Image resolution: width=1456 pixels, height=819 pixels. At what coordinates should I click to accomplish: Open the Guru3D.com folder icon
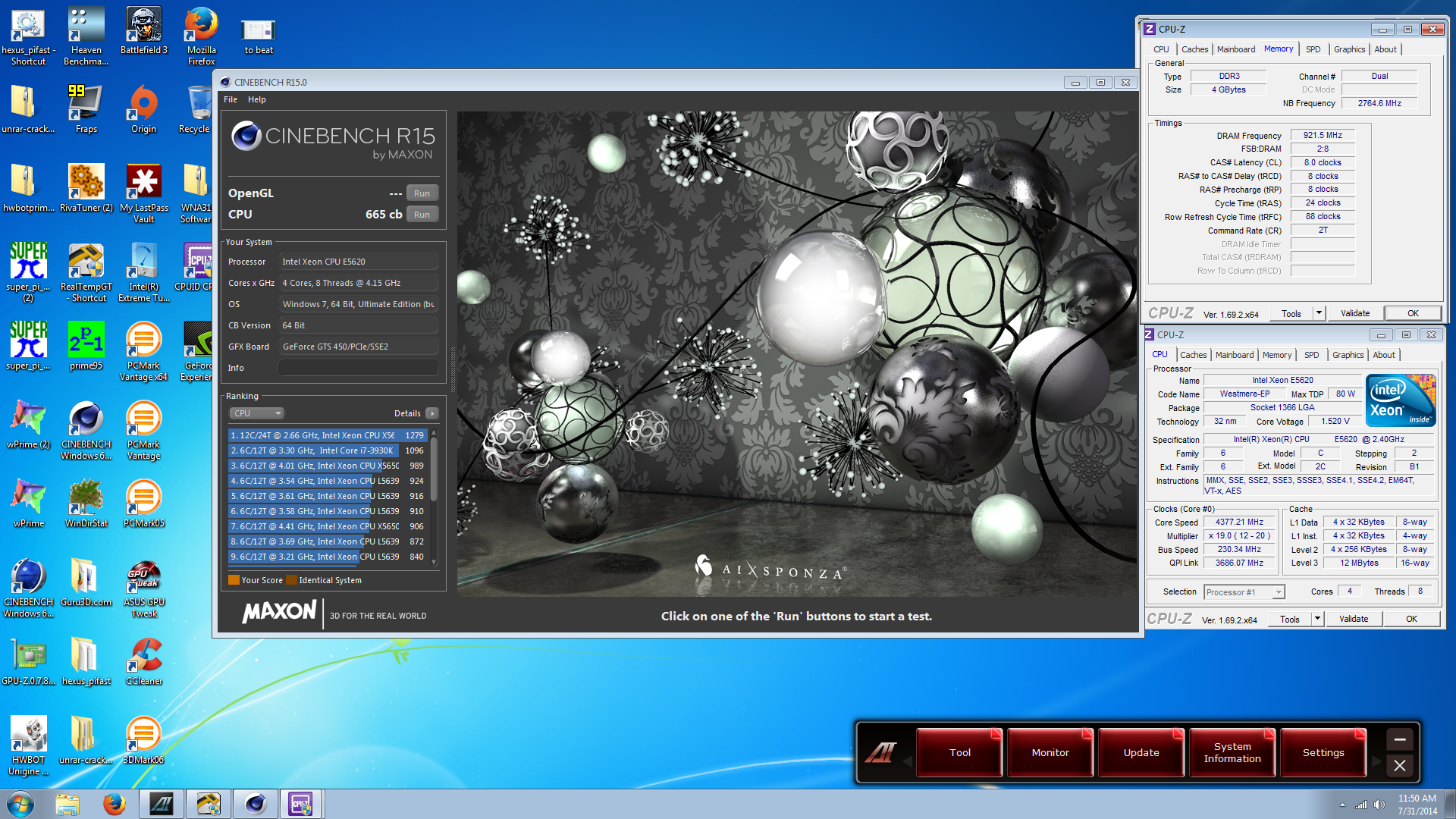(86, 582)
